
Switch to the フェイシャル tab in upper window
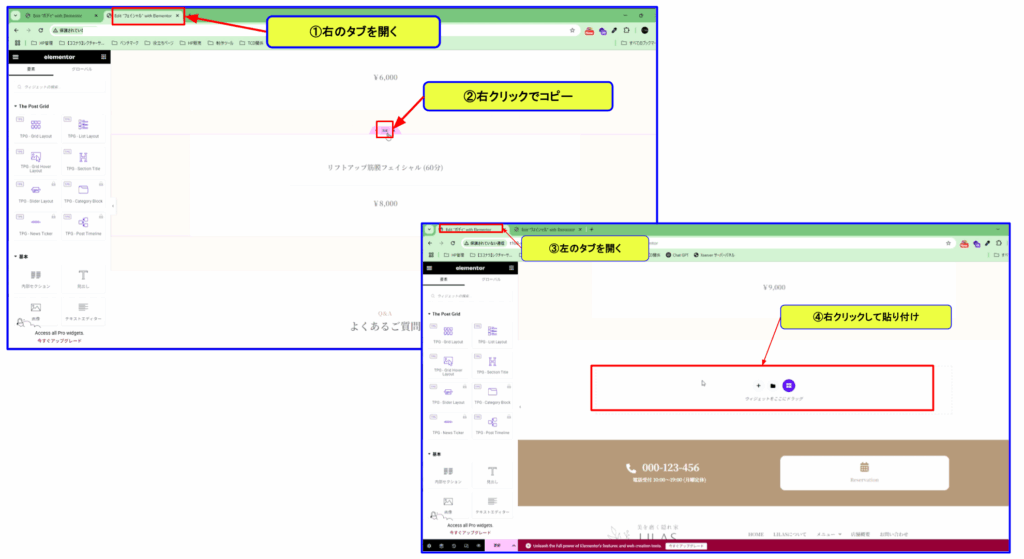point(144,16)
